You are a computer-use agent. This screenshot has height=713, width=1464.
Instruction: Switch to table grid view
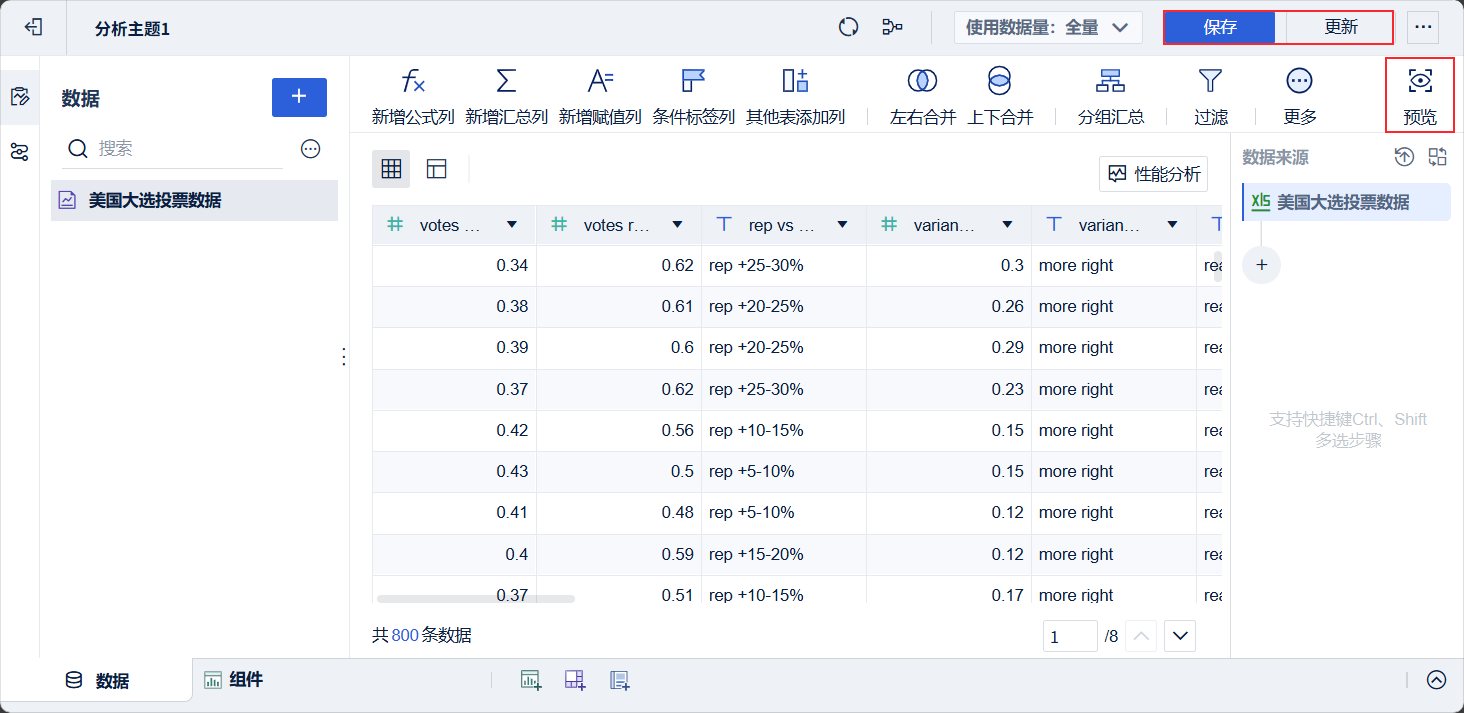point(391,169)
